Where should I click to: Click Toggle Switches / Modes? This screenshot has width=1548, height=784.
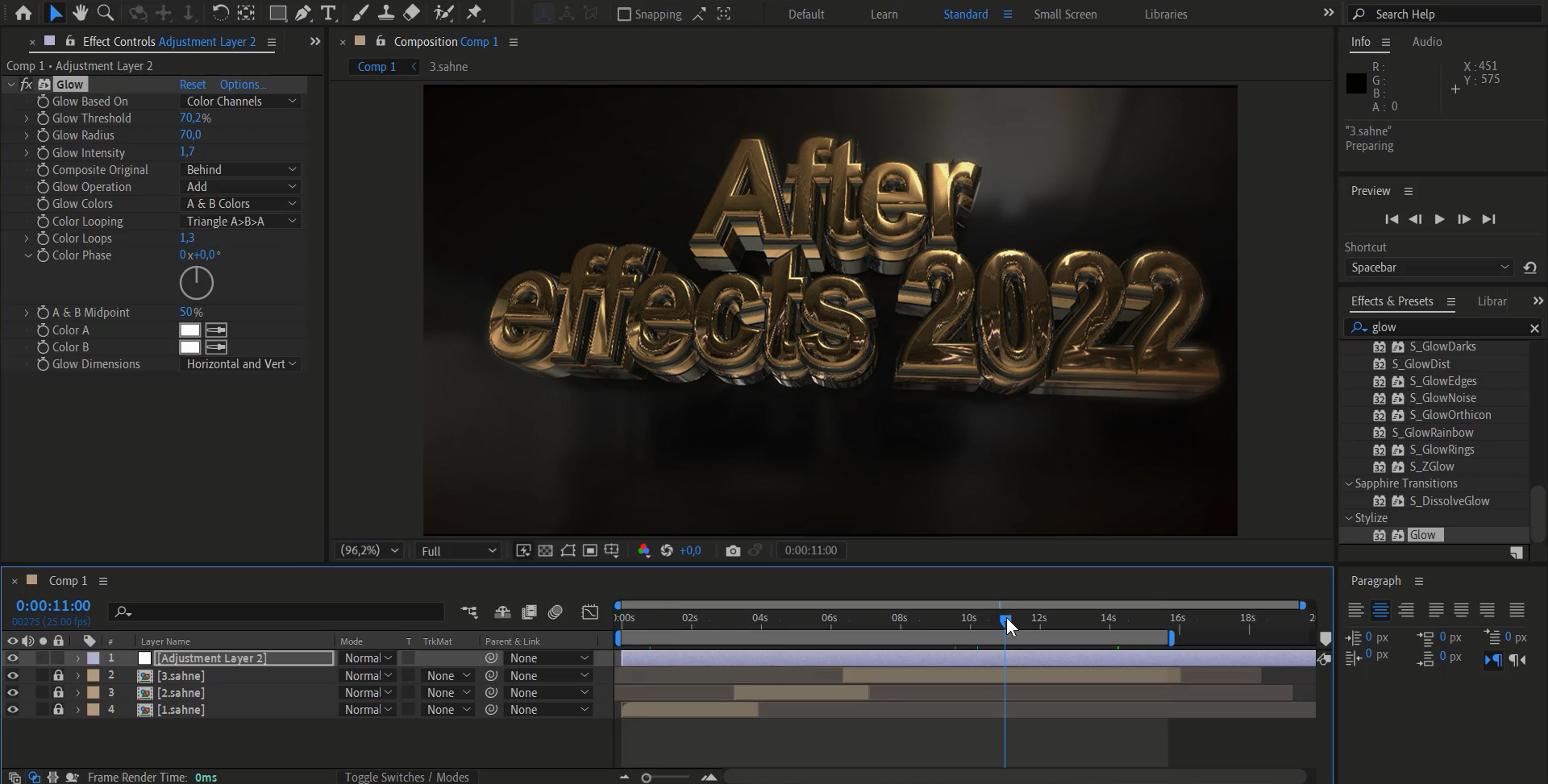coord(406,777)
